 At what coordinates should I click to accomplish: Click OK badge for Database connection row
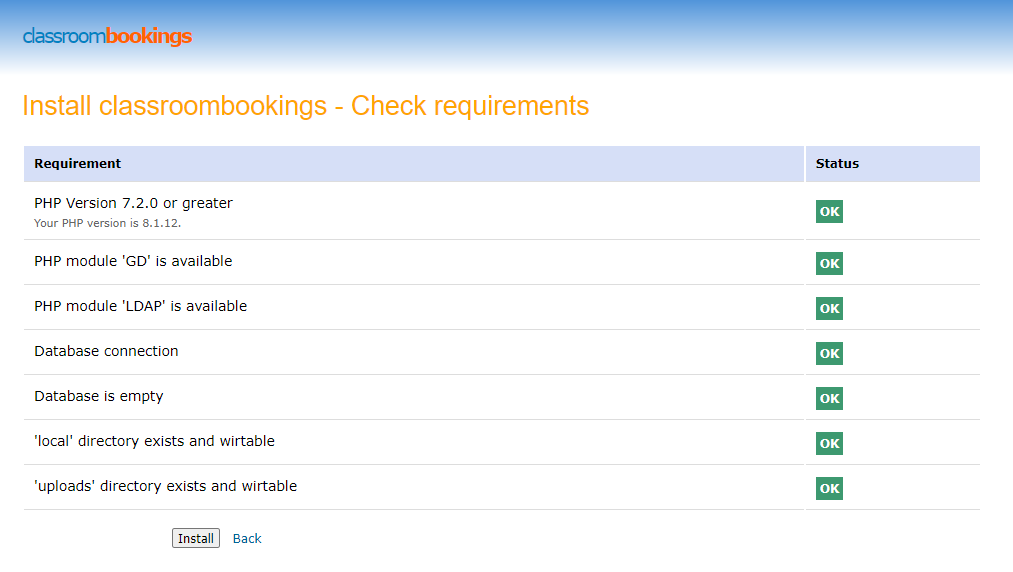(x=829, y=353)
